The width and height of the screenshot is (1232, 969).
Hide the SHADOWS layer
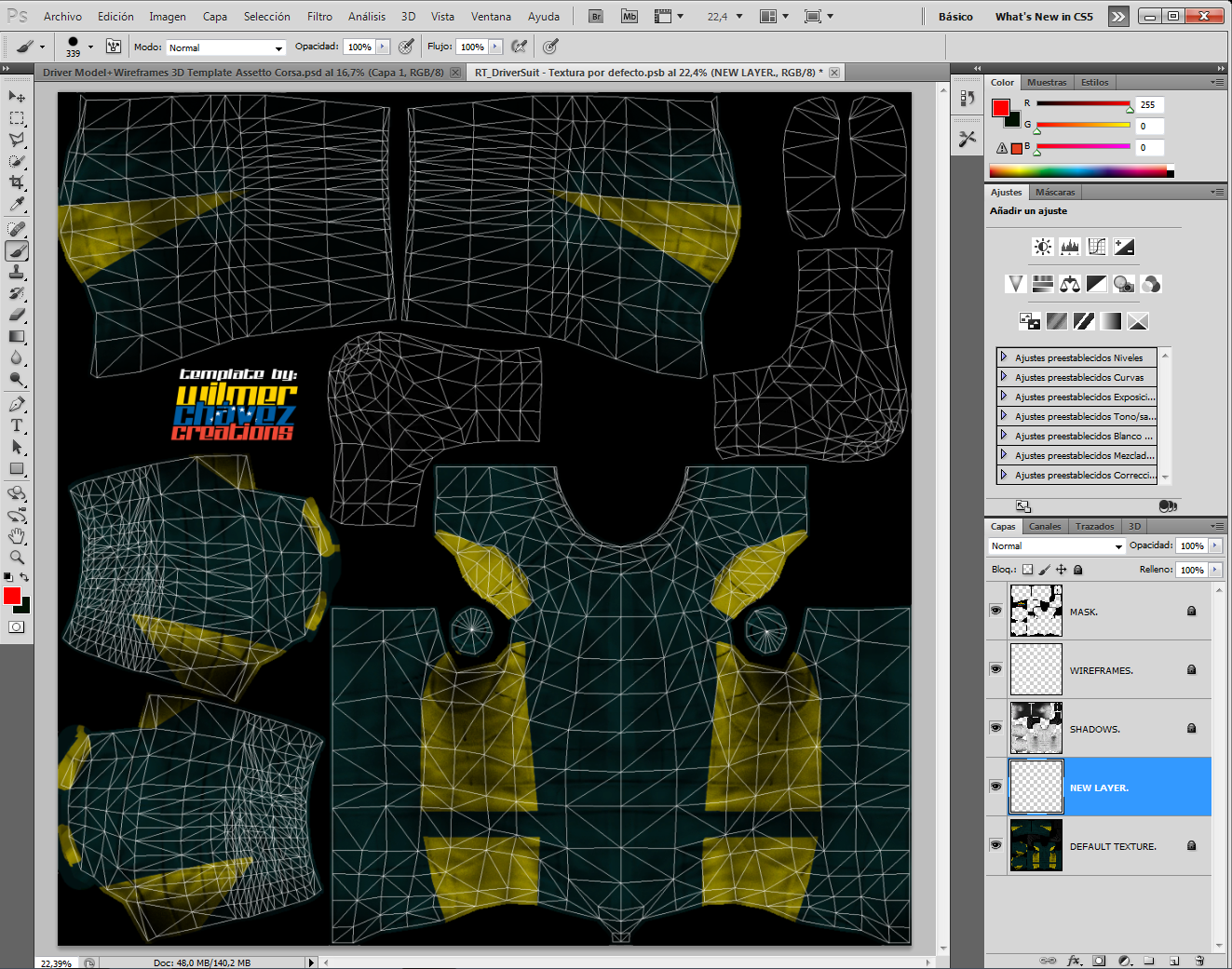click(996, 728)
